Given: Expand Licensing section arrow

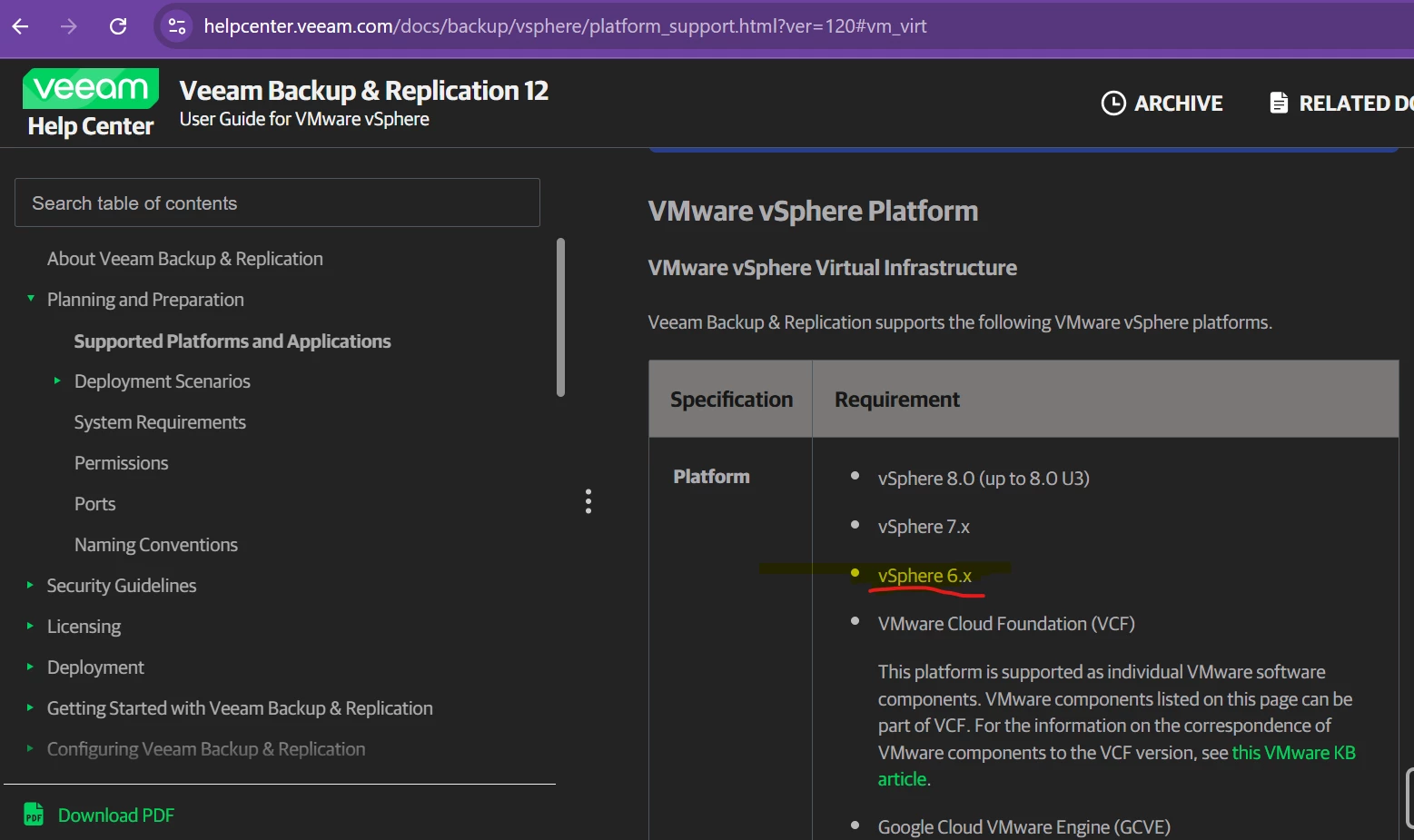Looking at the screenshot, I should click(30, 626).
